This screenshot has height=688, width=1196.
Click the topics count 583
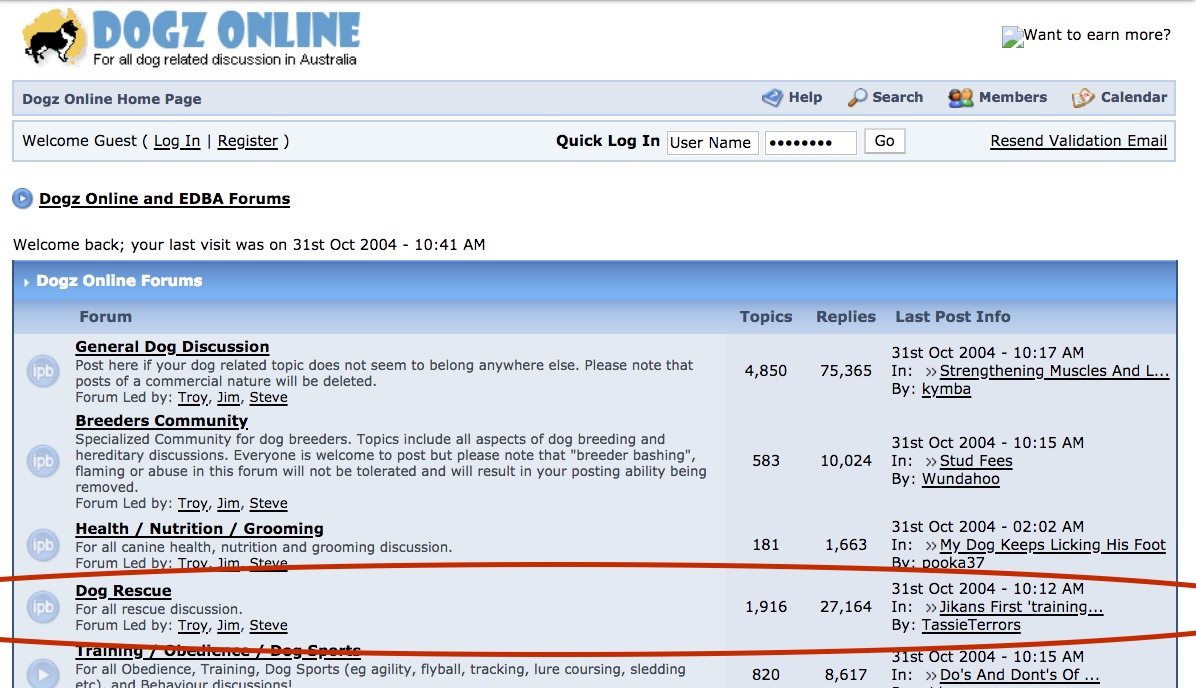click(766, 461)
